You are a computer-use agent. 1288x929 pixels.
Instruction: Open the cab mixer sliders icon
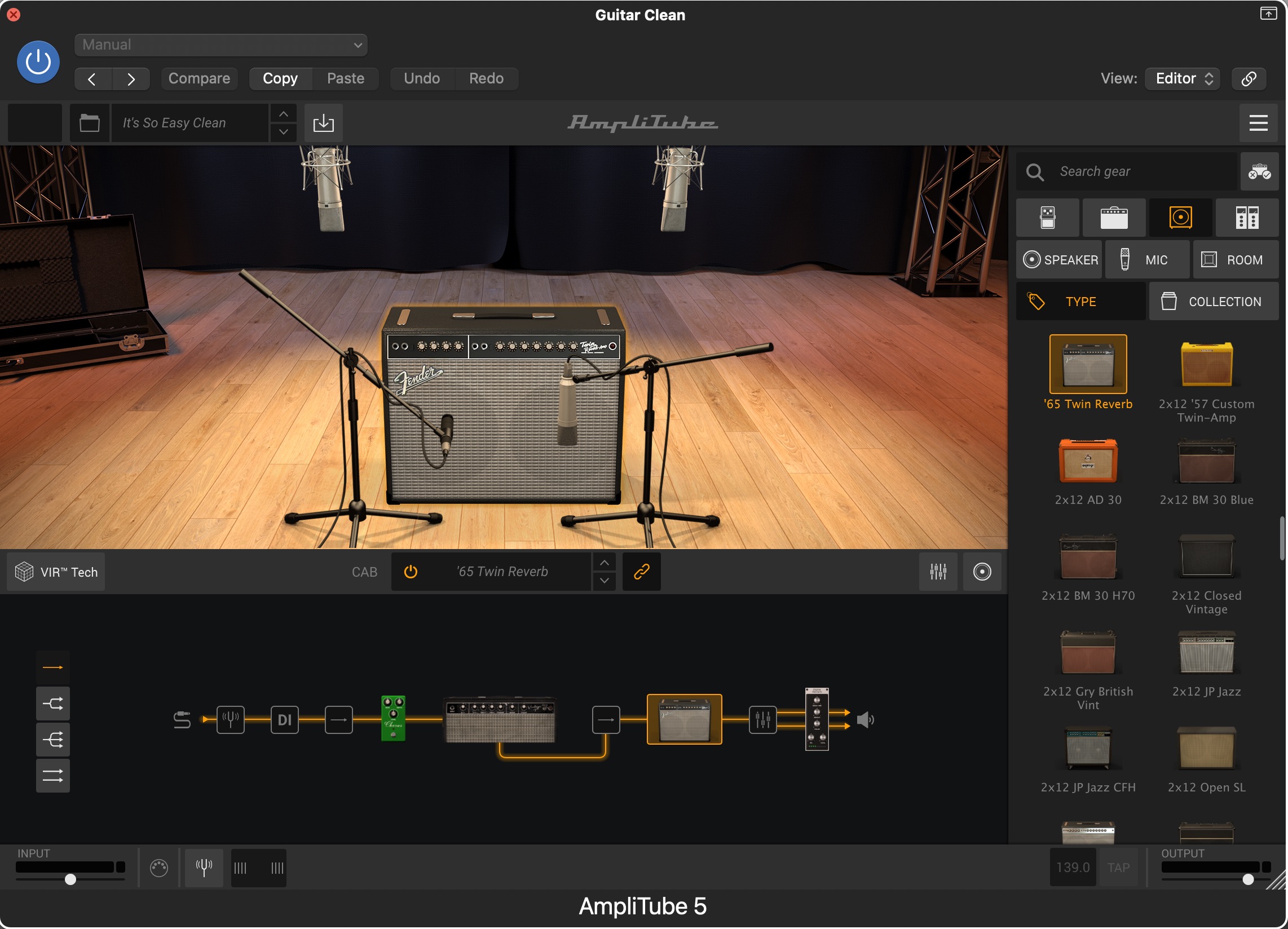[x=939, y=572]
